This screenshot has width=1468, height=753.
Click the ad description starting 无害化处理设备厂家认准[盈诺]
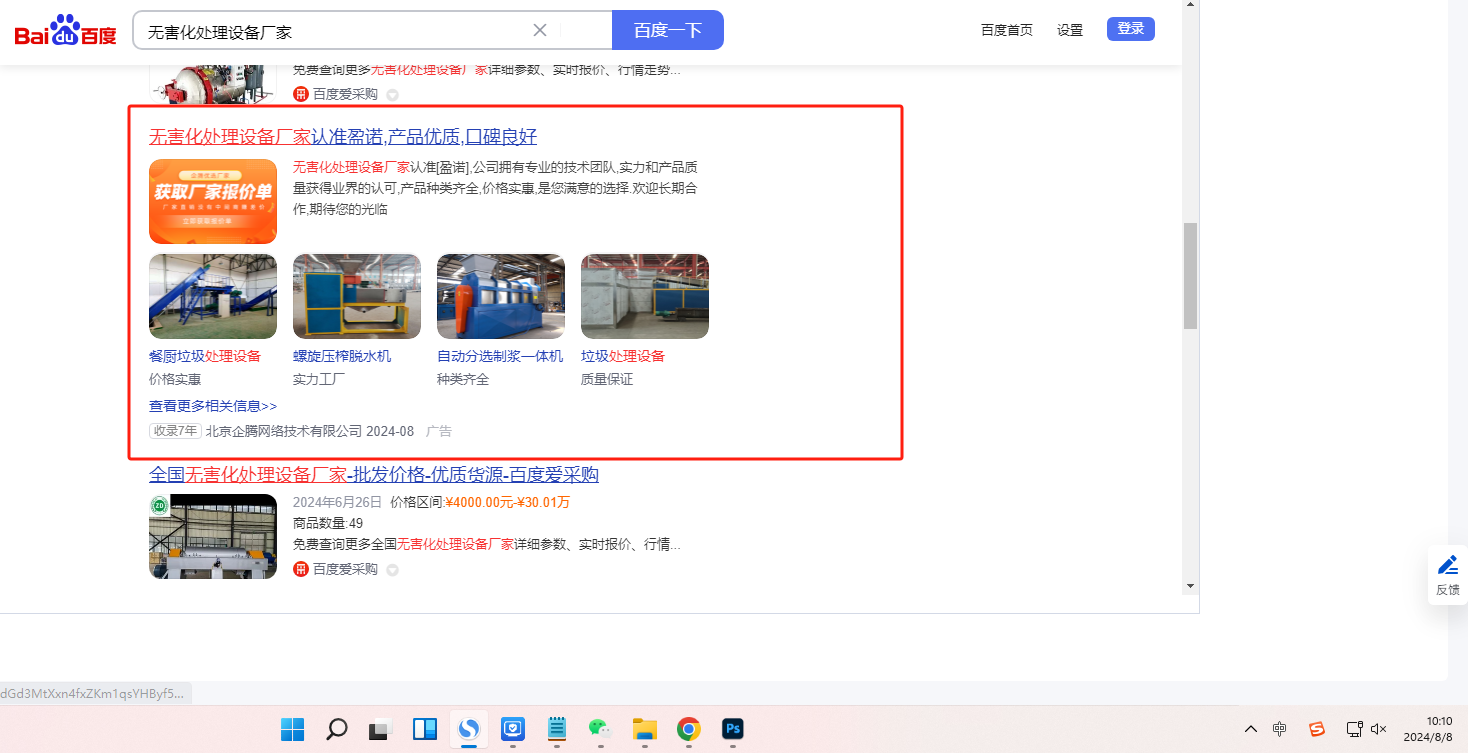coord(495,188)
